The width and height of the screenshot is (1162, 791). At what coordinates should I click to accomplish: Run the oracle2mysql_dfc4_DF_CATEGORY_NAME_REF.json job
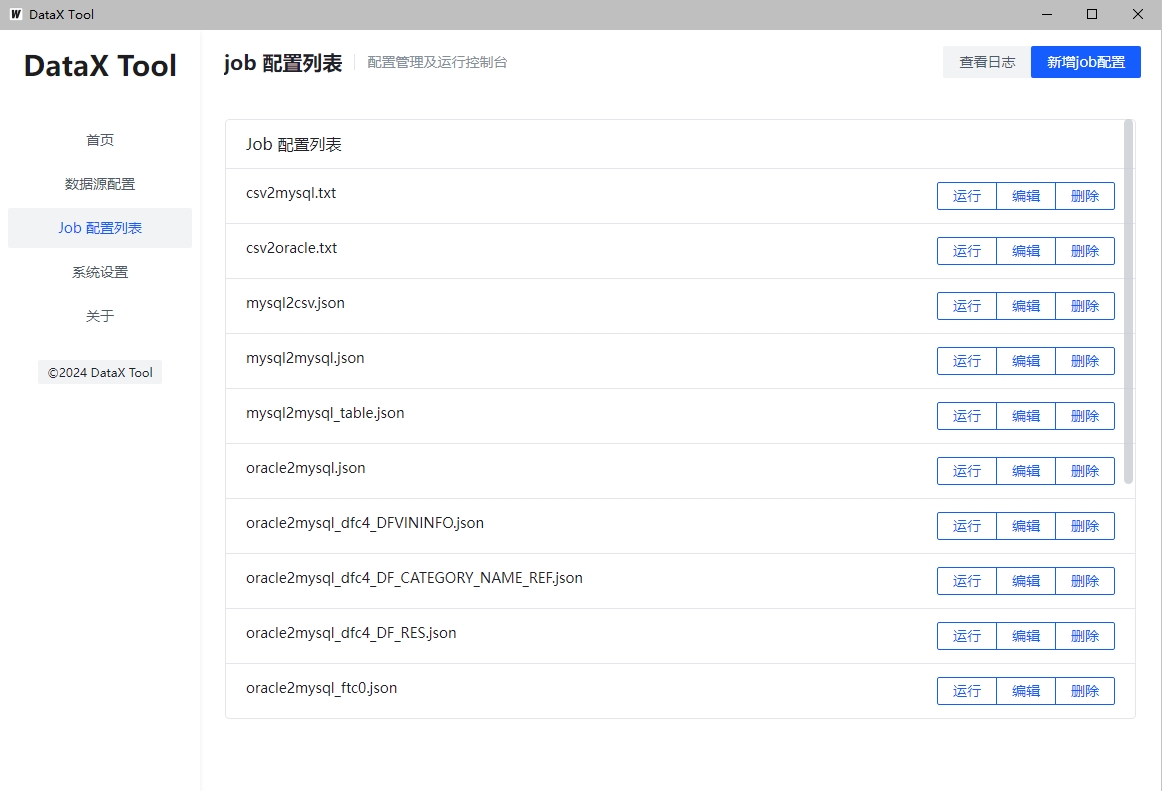pyautogui.click(x=966, y=580)
